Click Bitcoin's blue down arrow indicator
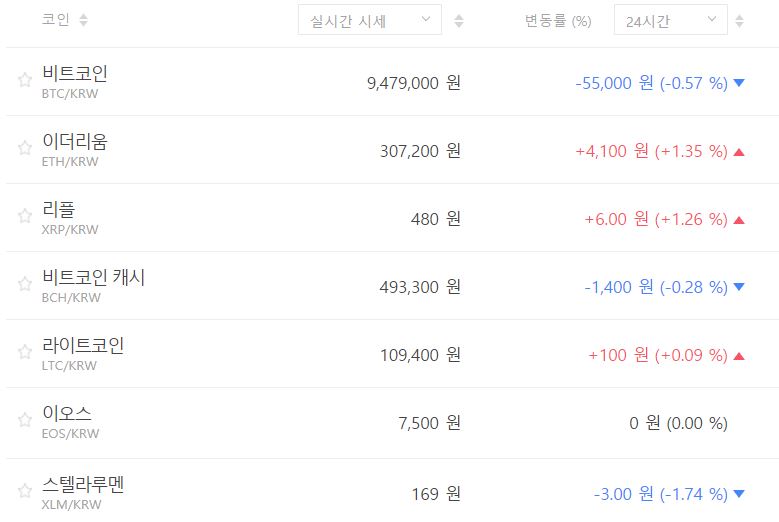The width and height of the screenshot is (779, 522). [739, 83]
